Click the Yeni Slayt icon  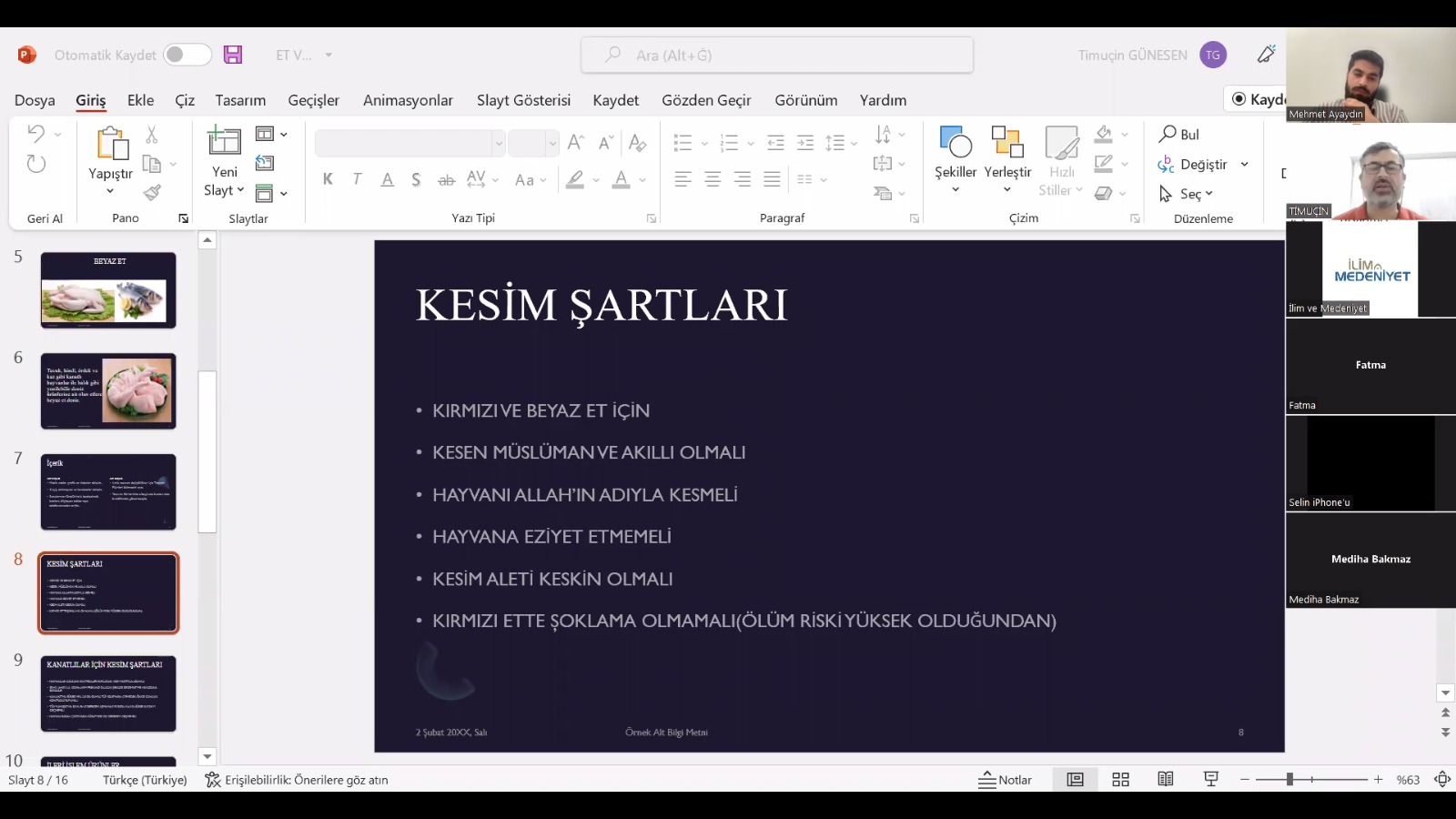pyautogui.click(x=224, y=142)
